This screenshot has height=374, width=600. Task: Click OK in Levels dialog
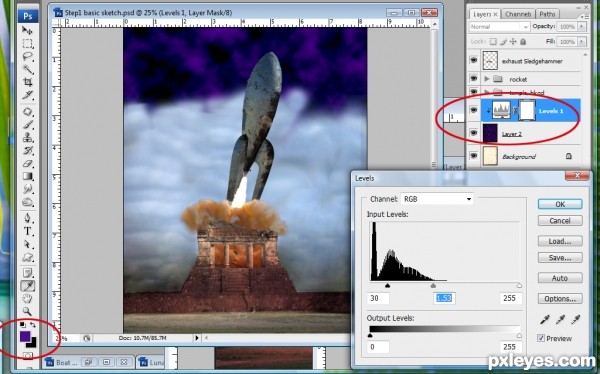[x=560, y=204]
